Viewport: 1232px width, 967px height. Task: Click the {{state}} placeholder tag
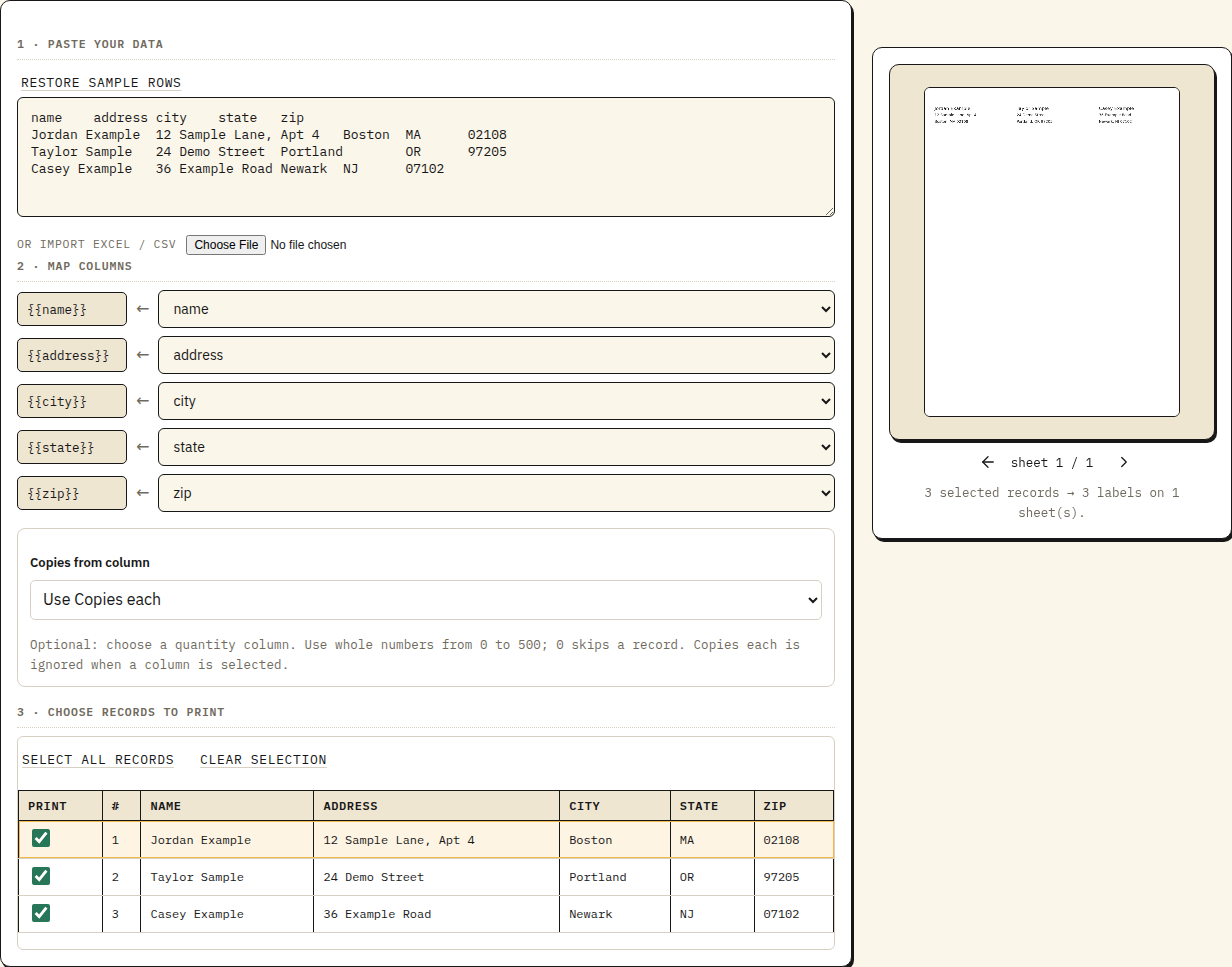(72, 447)
